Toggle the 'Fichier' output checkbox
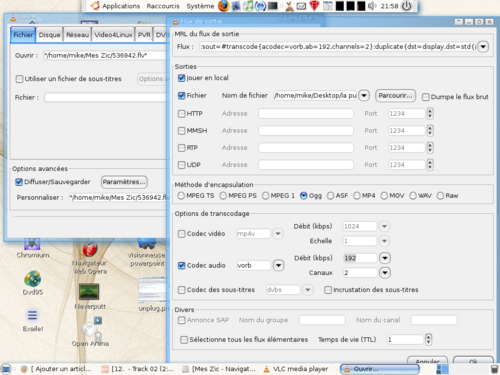The image size is (500, 375). (181, 96)
